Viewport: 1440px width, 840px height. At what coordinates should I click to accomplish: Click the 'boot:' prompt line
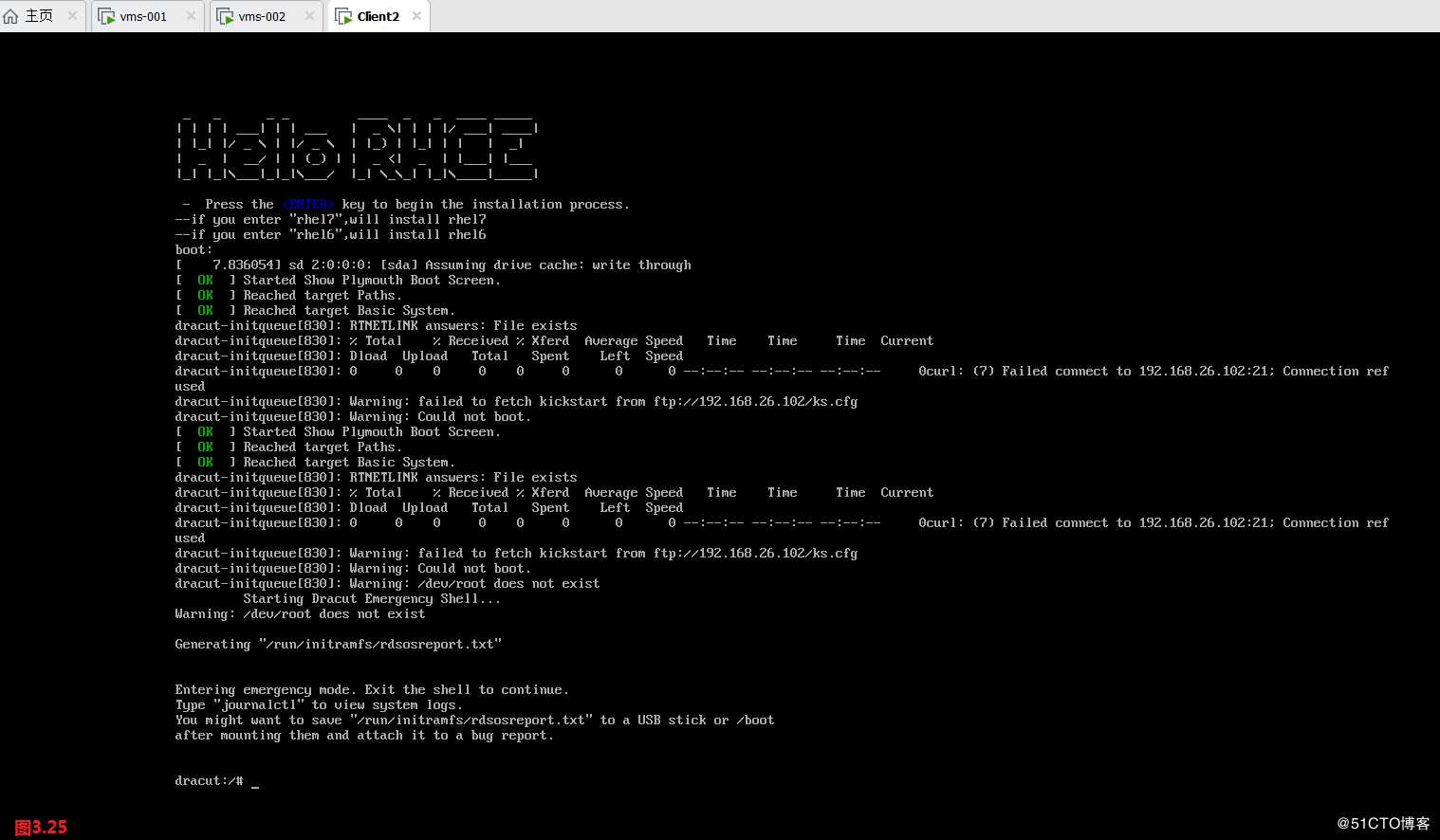tap(194, 250)
